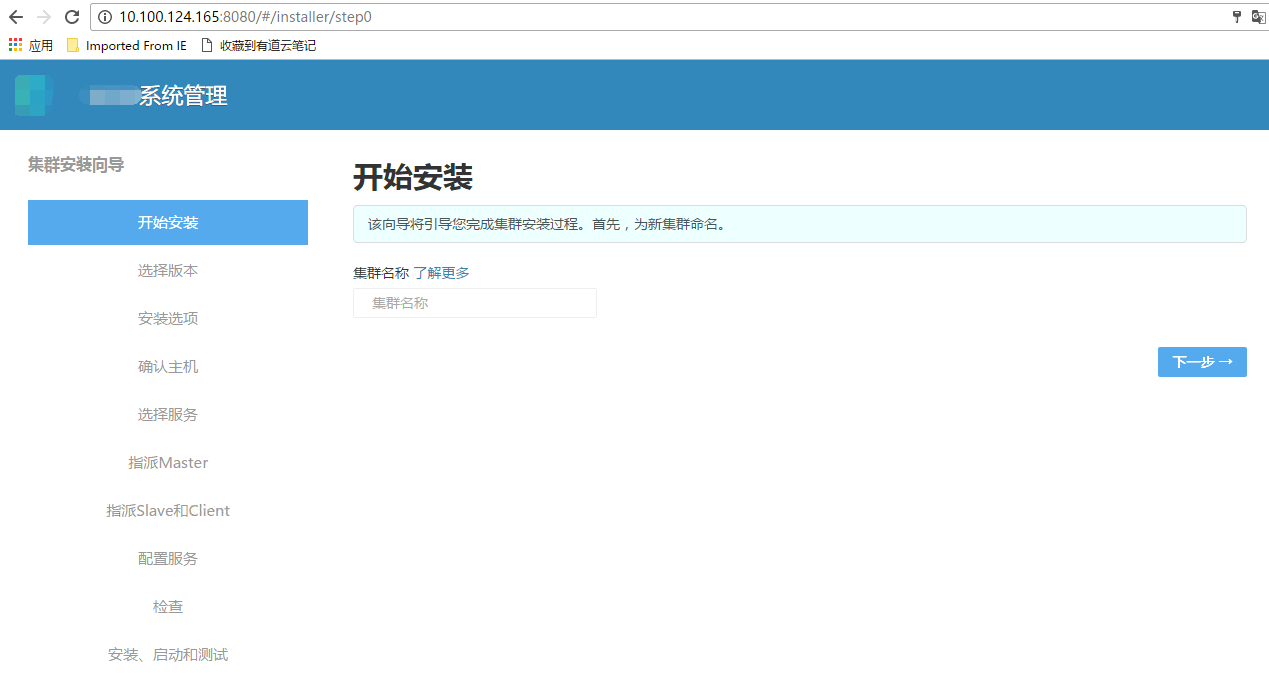Screen dimensions: 1269x673
Task: Choose the 指派Slave和Client step
Action: [168, 511]
